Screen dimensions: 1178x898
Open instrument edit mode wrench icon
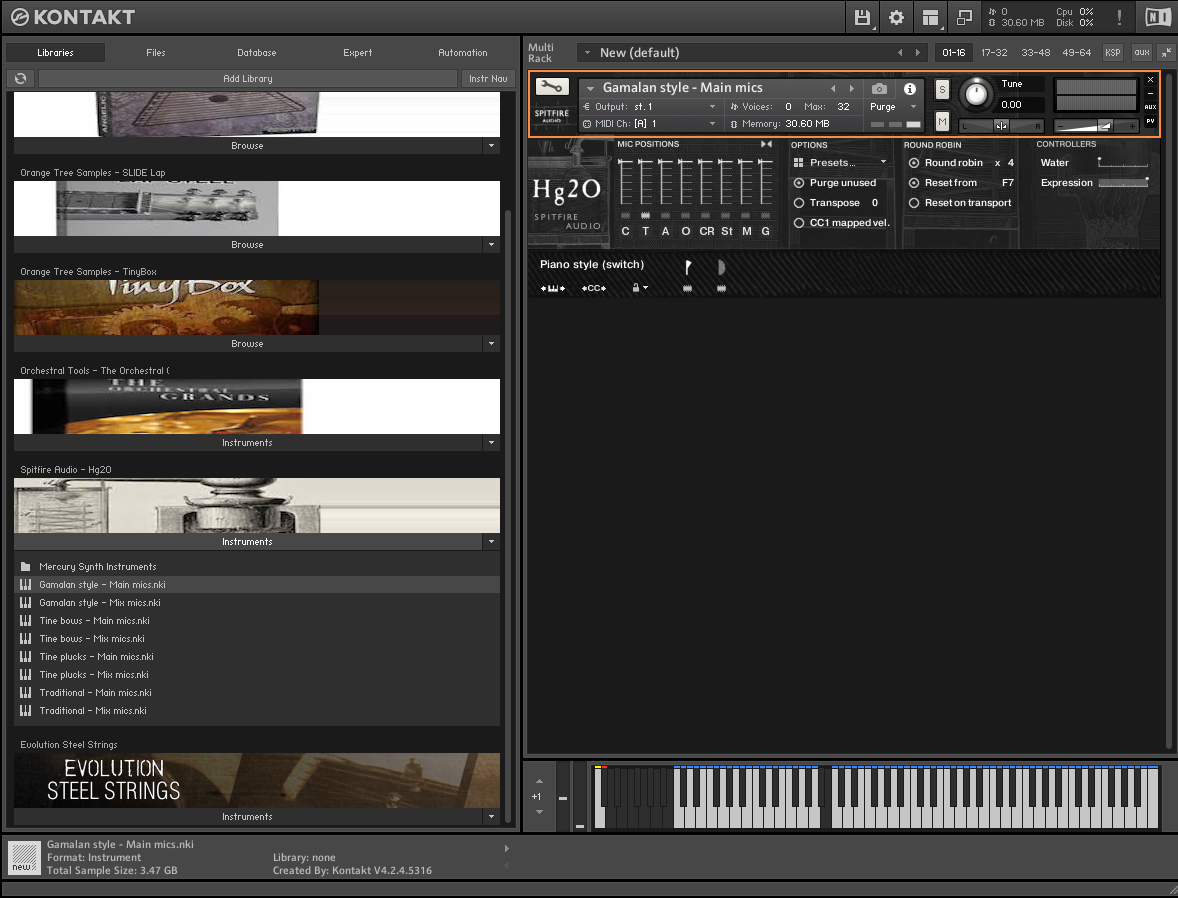tap(551, 87)
